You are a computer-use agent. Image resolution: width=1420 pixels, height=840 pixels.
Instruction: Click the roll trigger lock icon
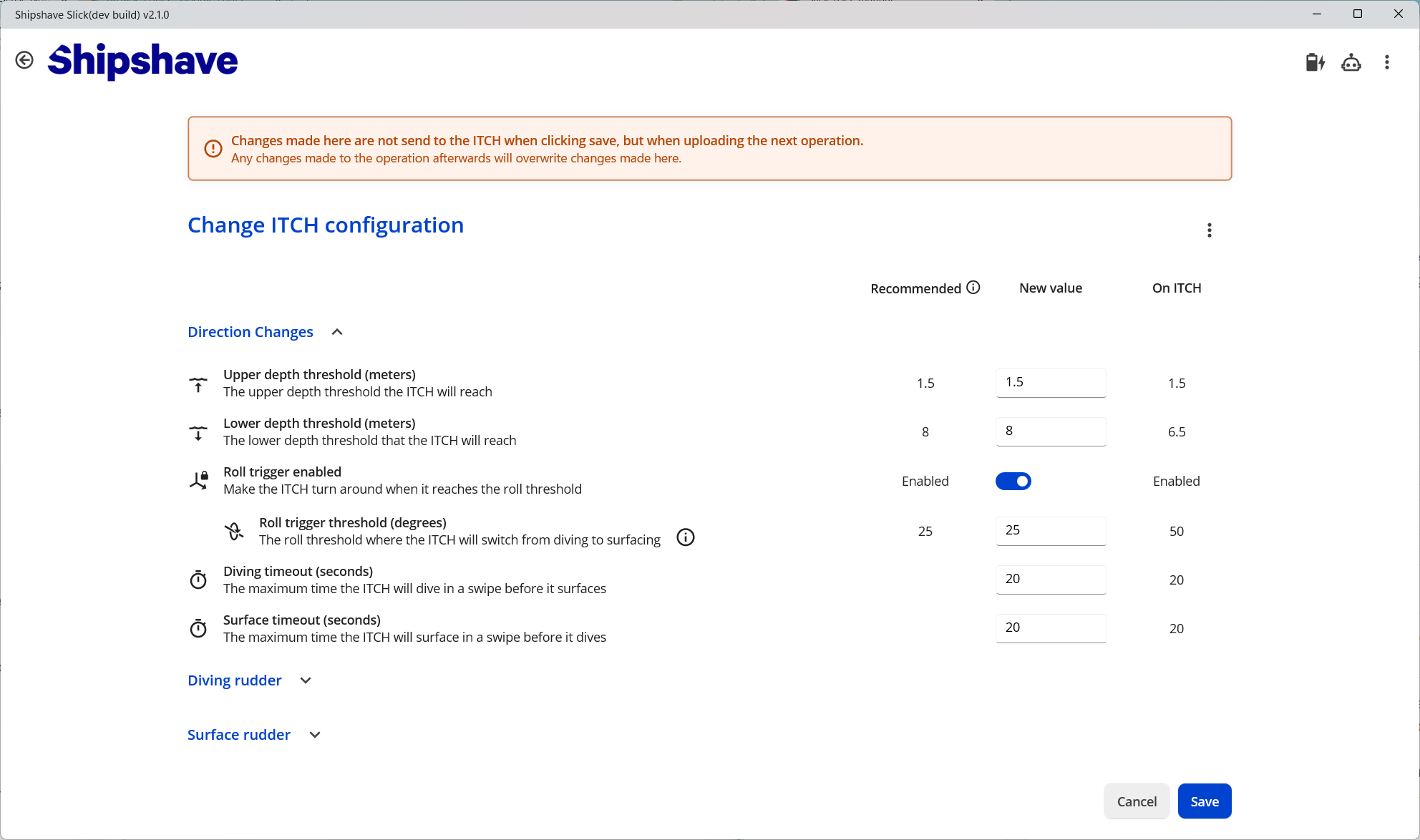[198, 480]
